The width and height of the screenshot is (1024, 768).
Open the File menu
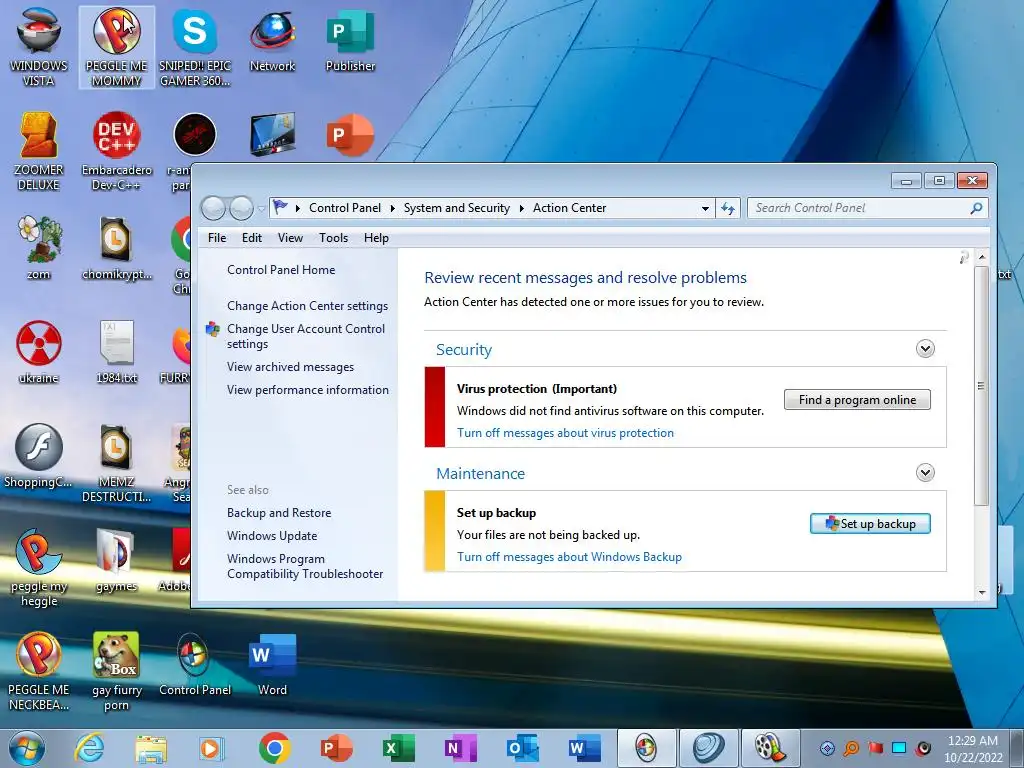point(217,238)
